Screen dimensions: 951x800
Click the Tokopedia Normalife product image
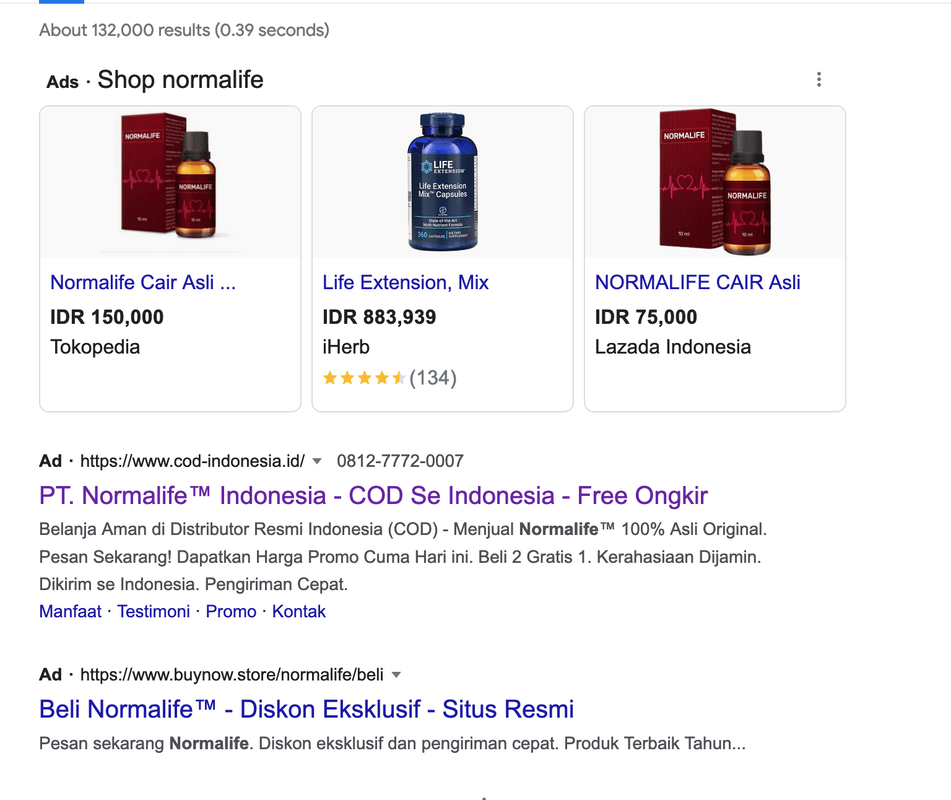click(x=169, y=182)
